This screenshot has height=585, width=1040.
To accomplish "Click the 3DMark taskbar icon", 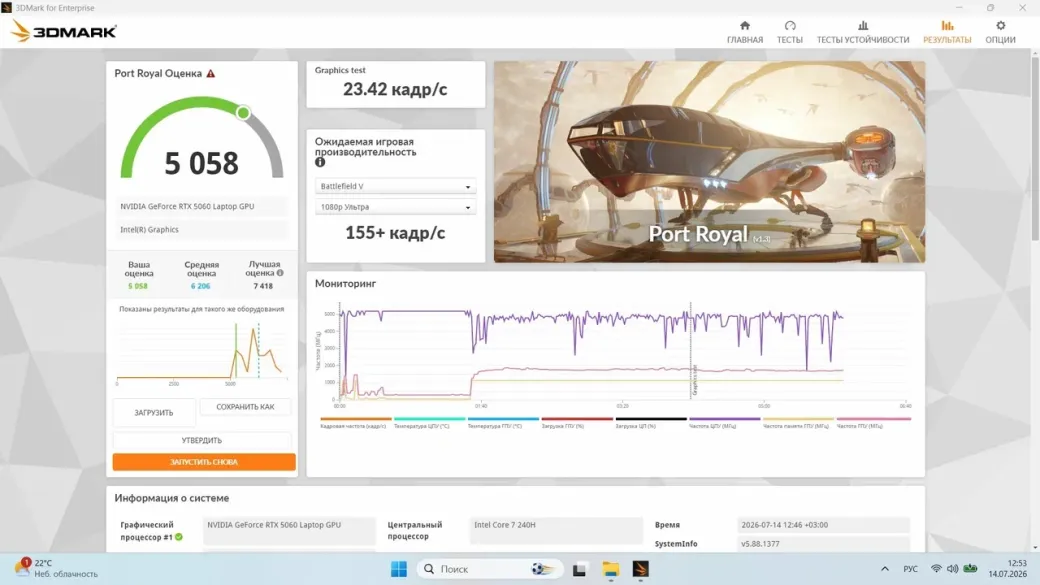I will click(x=641, y=569).
